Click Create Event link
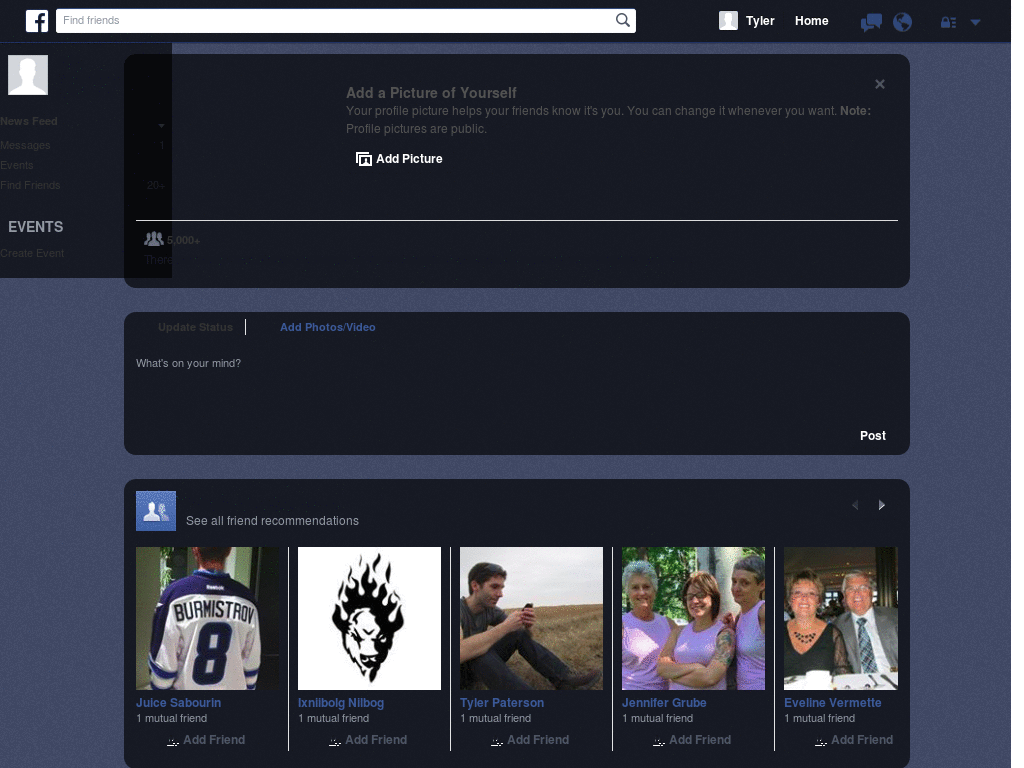 click(x=32, y=253)
